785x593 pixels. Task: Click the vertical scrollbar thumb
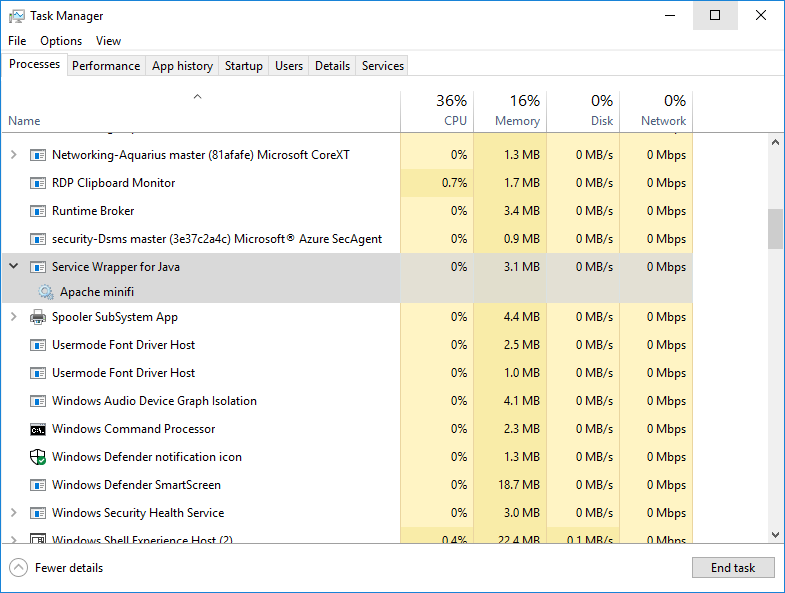pyautogui.click(x=775, y=229)
